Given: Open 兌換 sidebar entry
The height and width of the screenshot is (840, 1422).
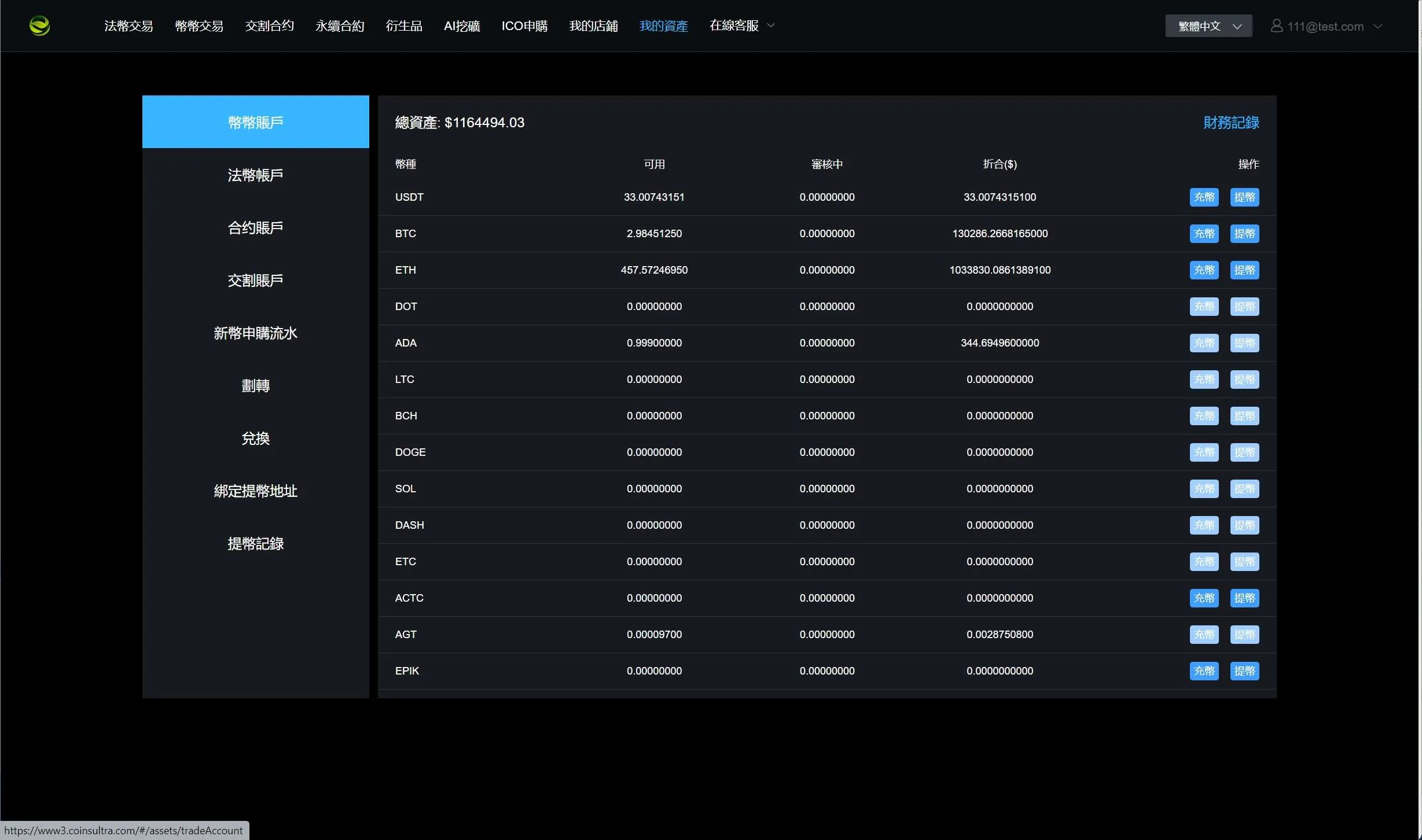Looking at the screenshot, I should coord(255,439).
